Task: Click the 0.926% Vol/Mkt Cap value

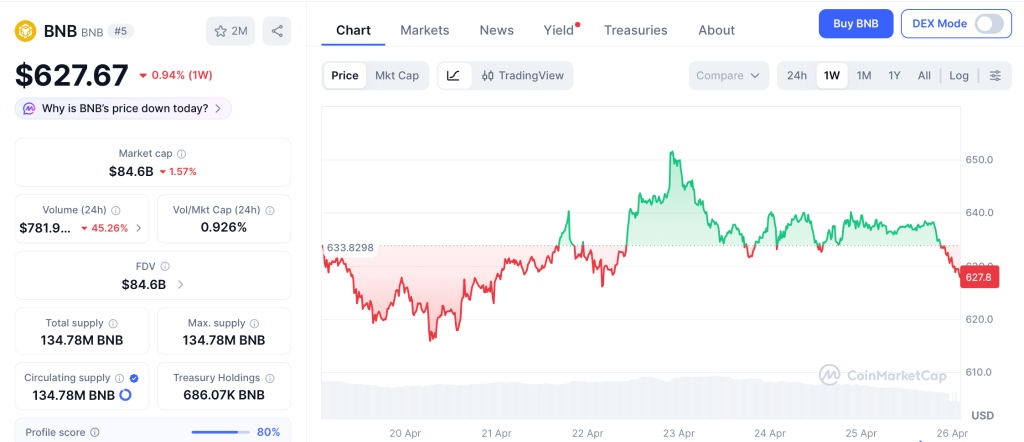Action: [224, 227]
